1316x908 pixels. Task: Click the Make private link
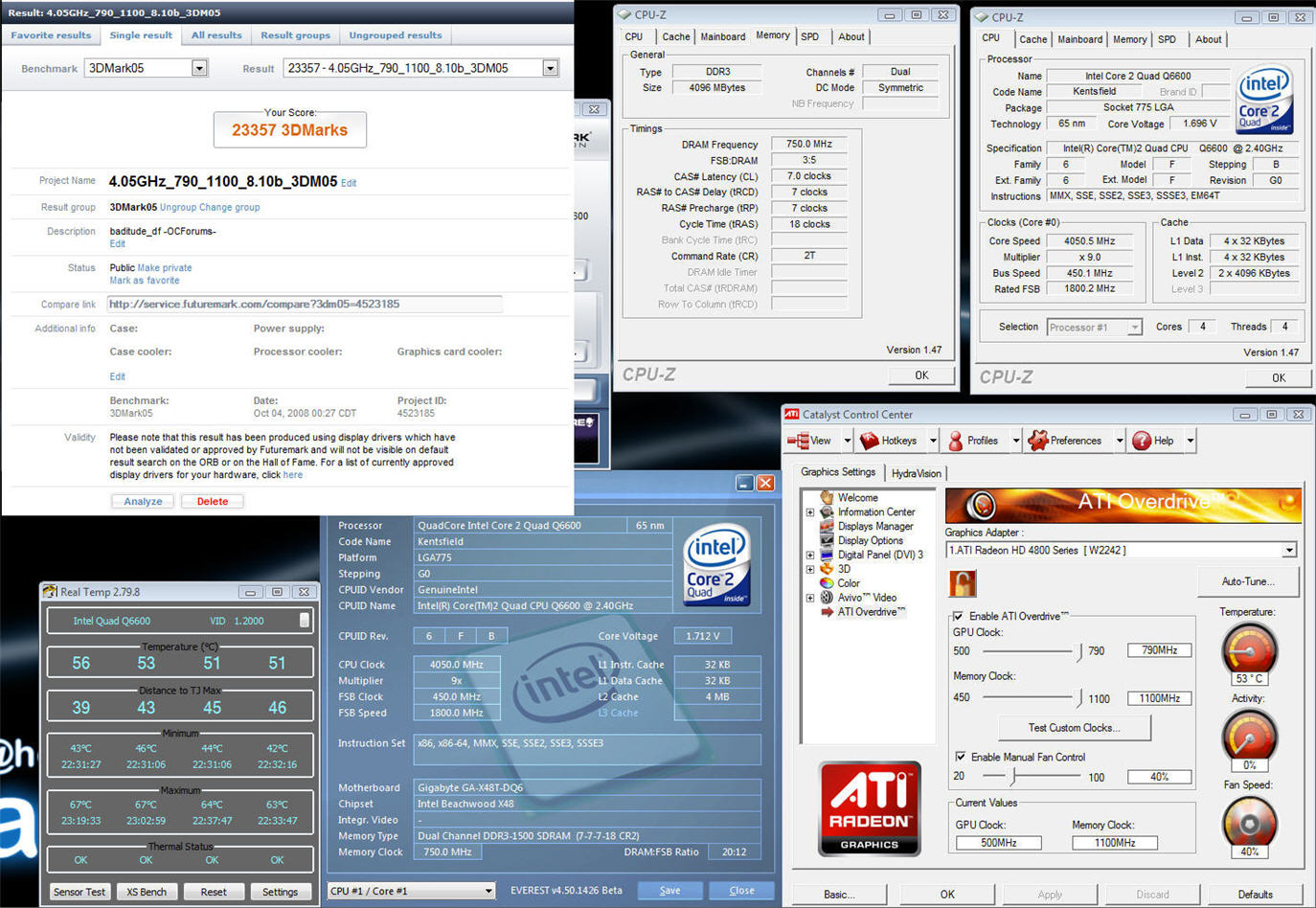[165, 268]
